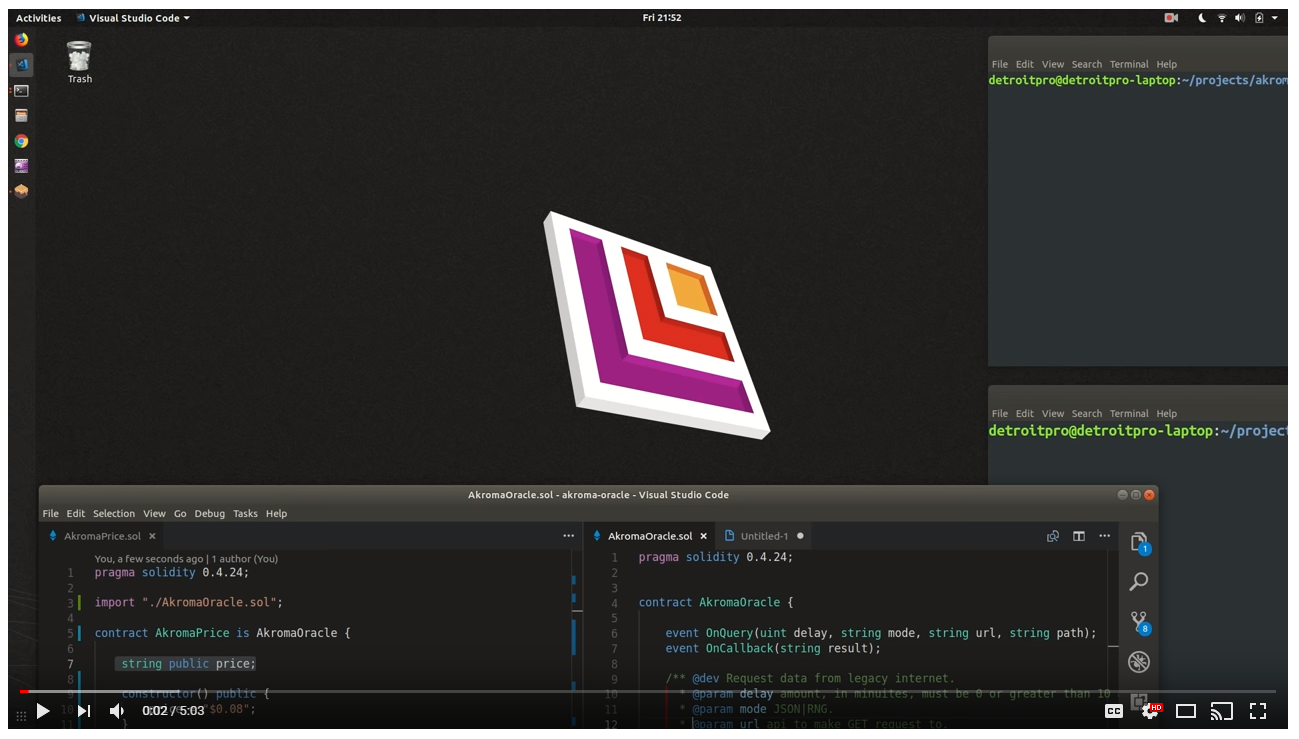
Task: Open the Activities overview
Action: 38,18
